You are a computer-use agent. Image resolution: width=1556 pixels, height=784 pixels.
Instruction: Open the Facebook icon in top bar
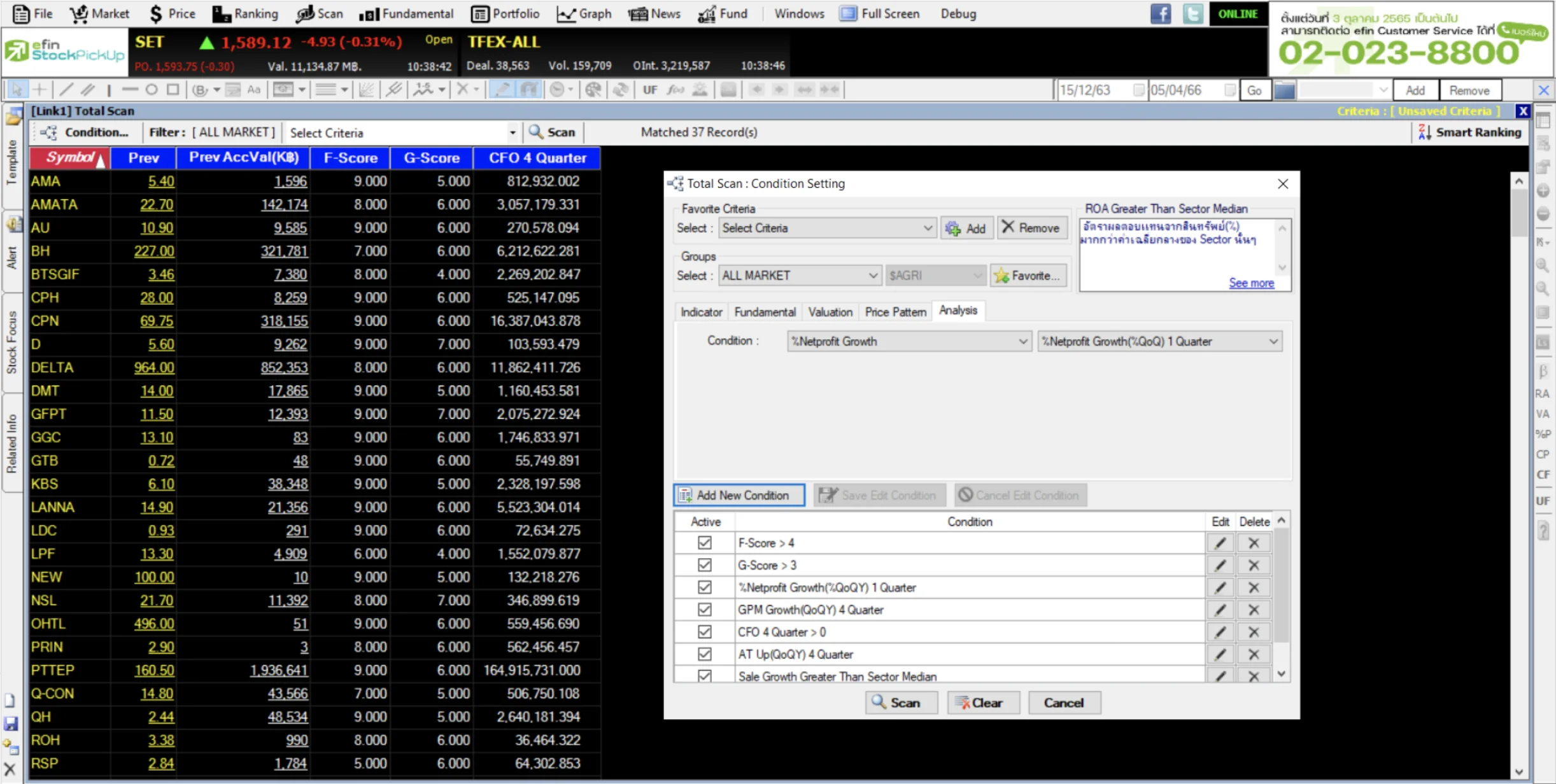(x=1161, y=13)
